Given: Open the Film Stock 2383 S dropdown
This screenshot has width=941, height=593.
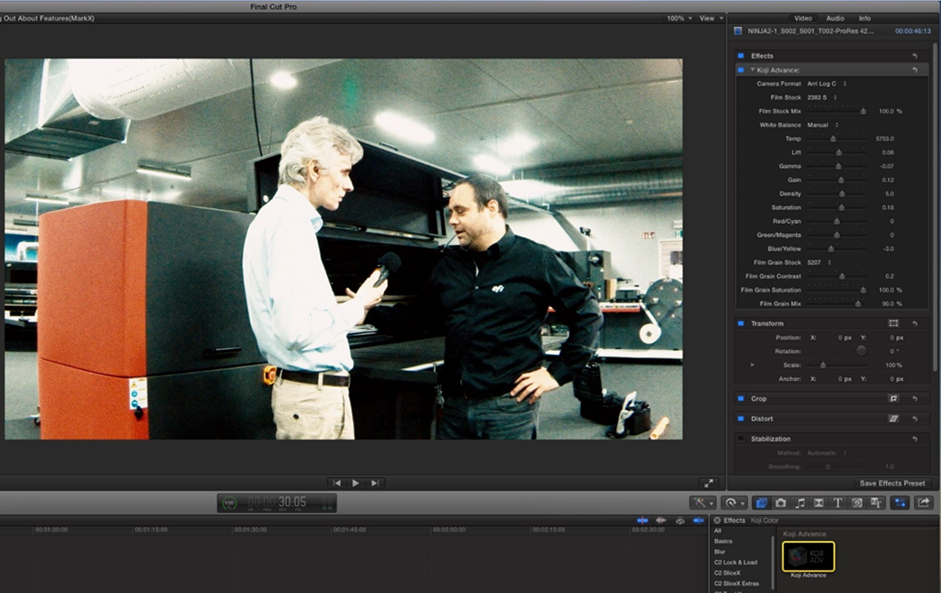Looking at the screenshot, I should 822,97.
